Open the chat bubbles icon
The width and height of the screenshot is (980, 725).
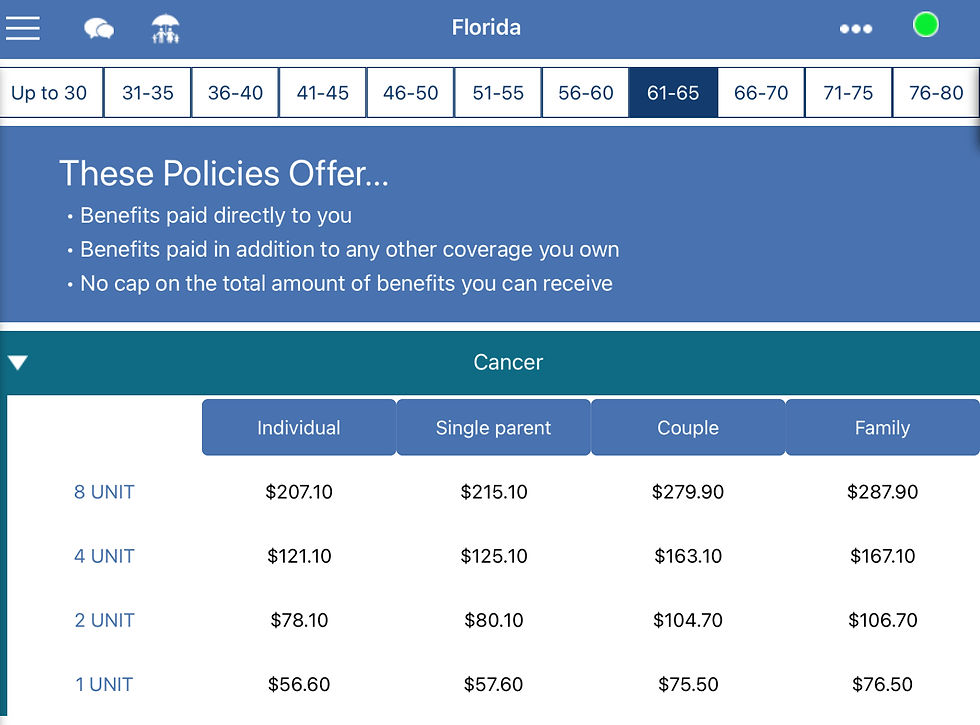[x=98, y=29]
